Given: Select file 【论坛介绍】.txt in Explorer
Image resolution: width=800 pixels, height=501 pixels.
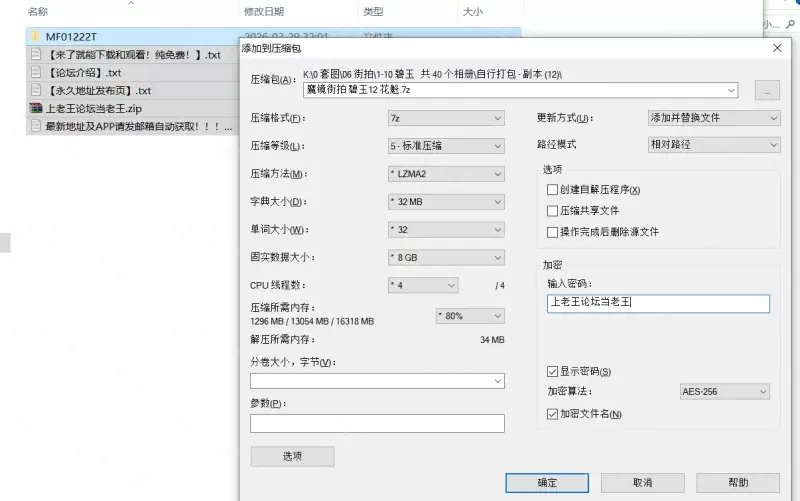Looking at the screenshot, I should point(84,72).
